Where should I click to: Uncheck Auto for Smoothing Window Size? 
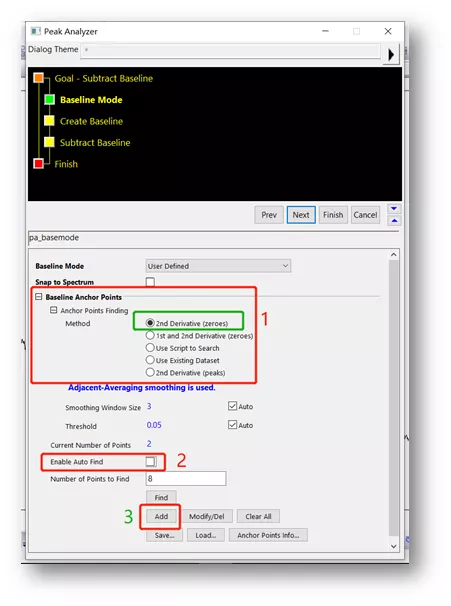(232, 406)
